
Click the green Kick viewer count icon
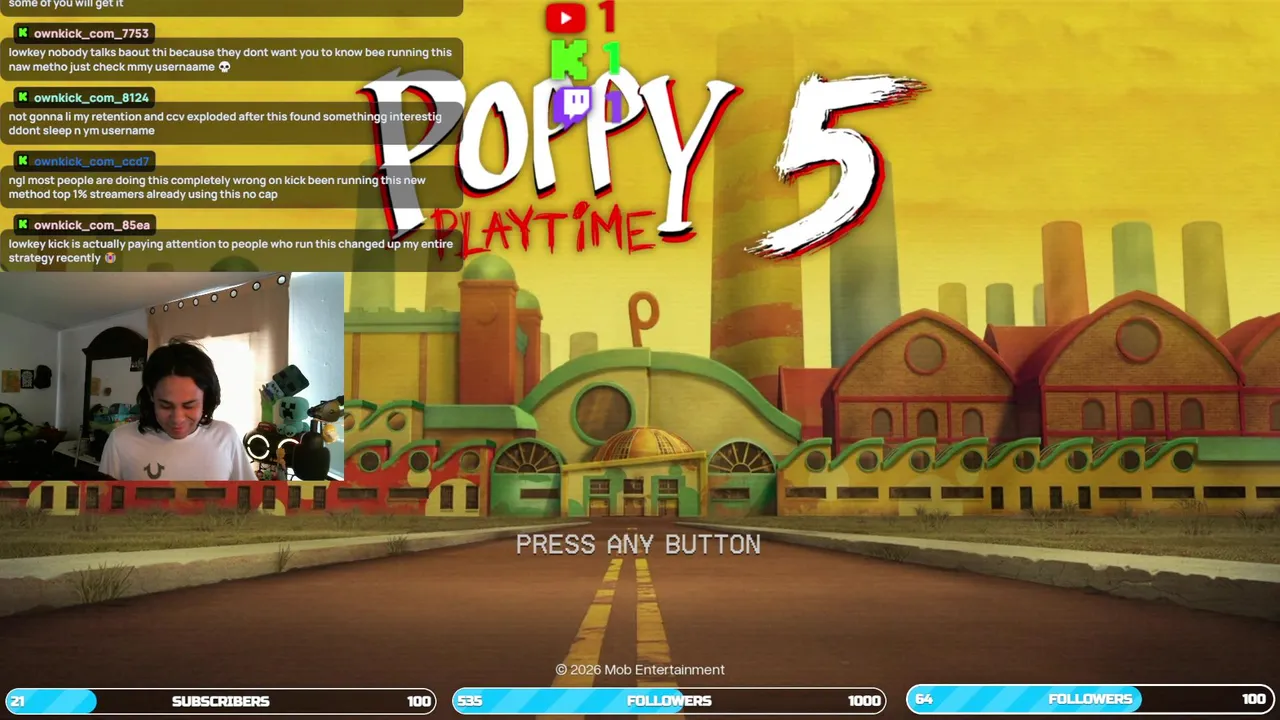569,60
